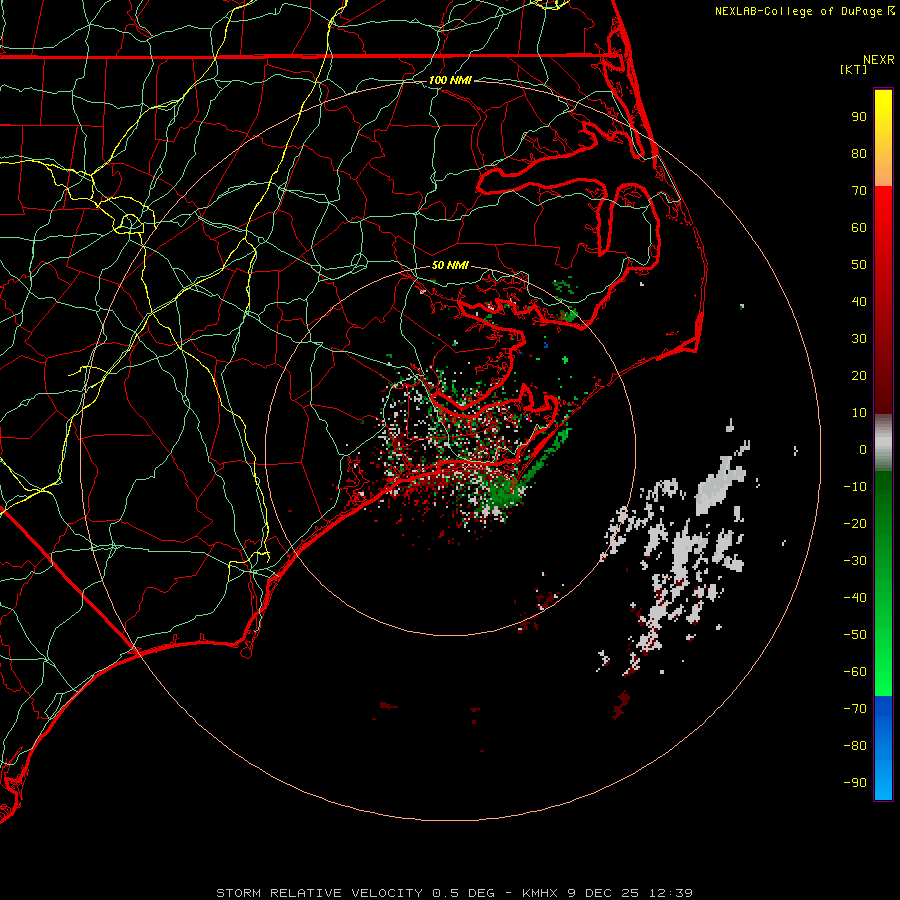Click the KMHX station identifier in caption
Image resolution: width=900 pixels, height=900 pixels.
click(x=540, y=893)
